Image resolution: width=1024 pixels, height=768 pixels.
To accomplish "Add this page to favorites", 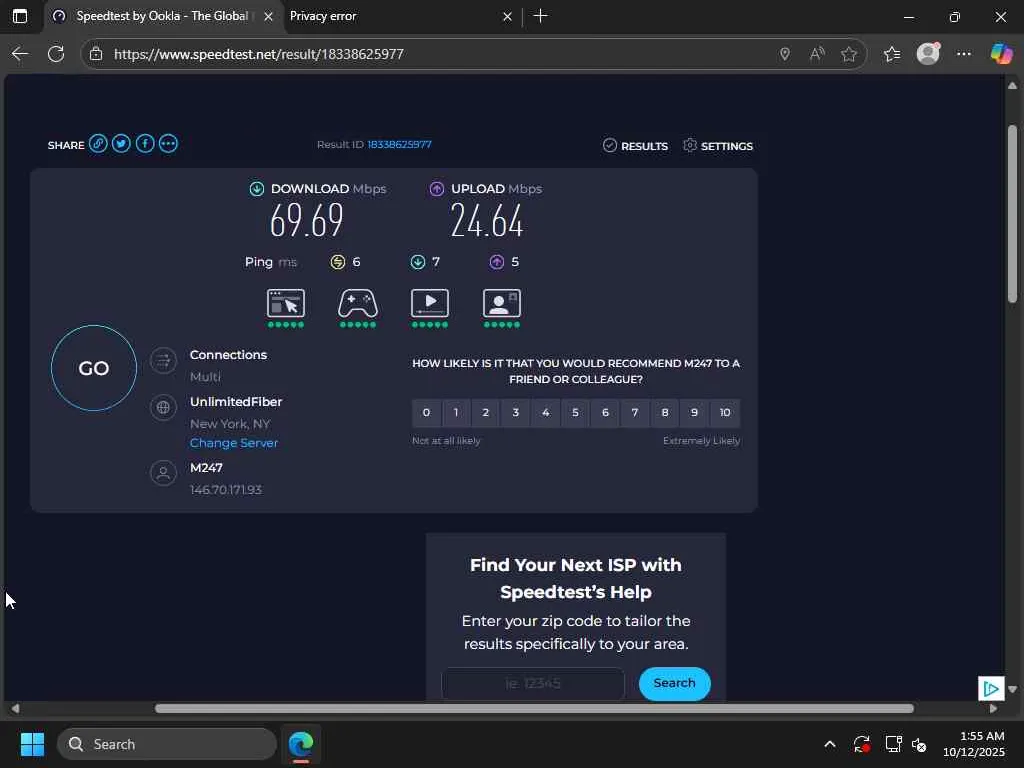I will [849, 54].
